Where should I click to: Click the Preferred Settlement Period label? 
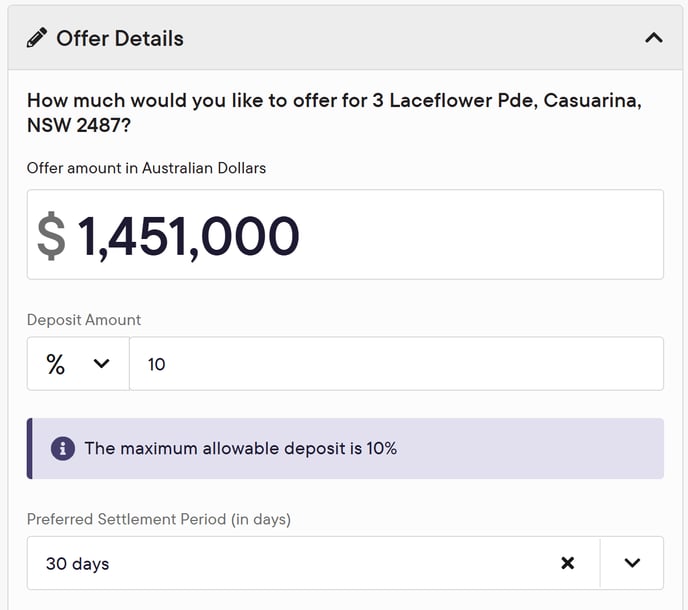(158, 519)
